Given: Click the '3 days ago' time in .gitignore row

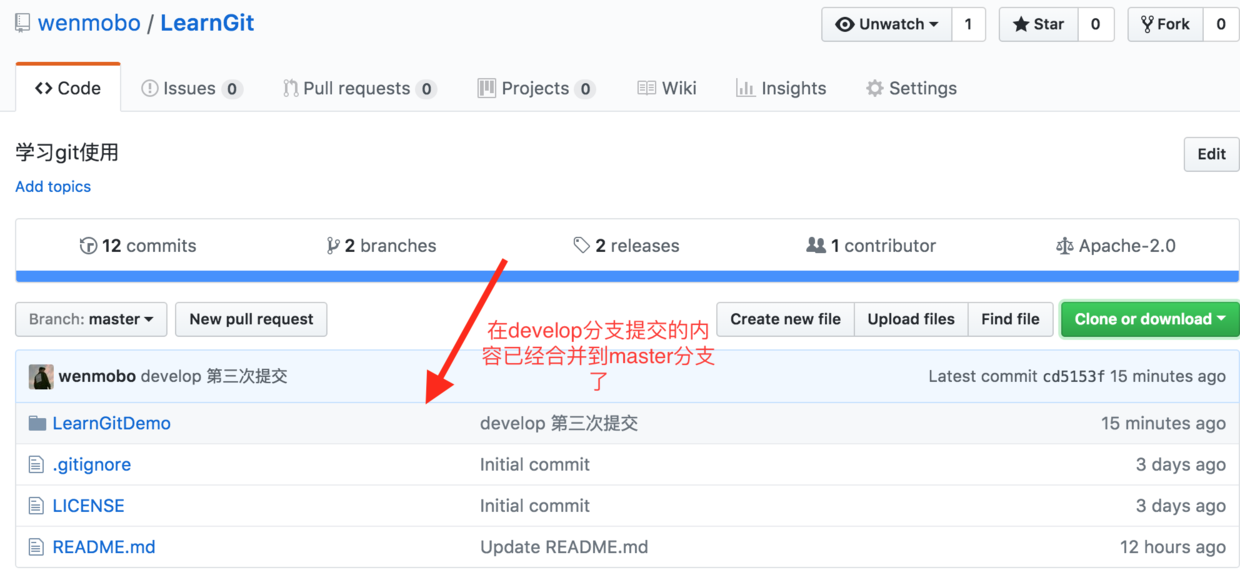Looking at the screenshot, I should 1181,465.
